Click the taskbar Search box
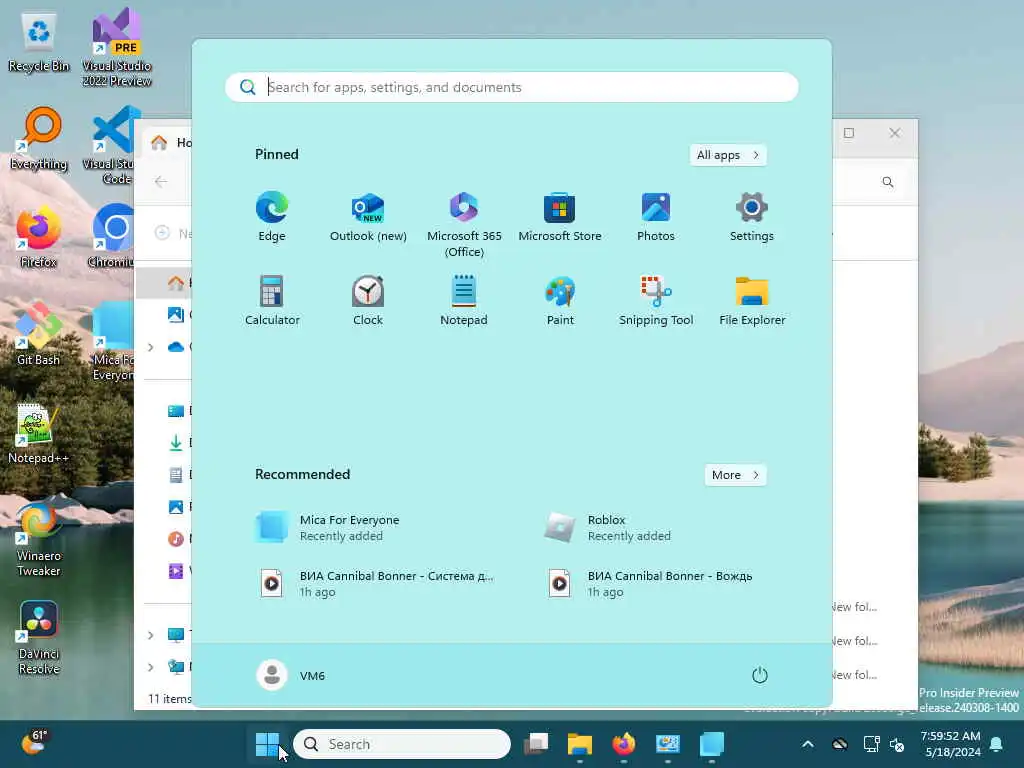1024x768 pixels. coord(402,744)
